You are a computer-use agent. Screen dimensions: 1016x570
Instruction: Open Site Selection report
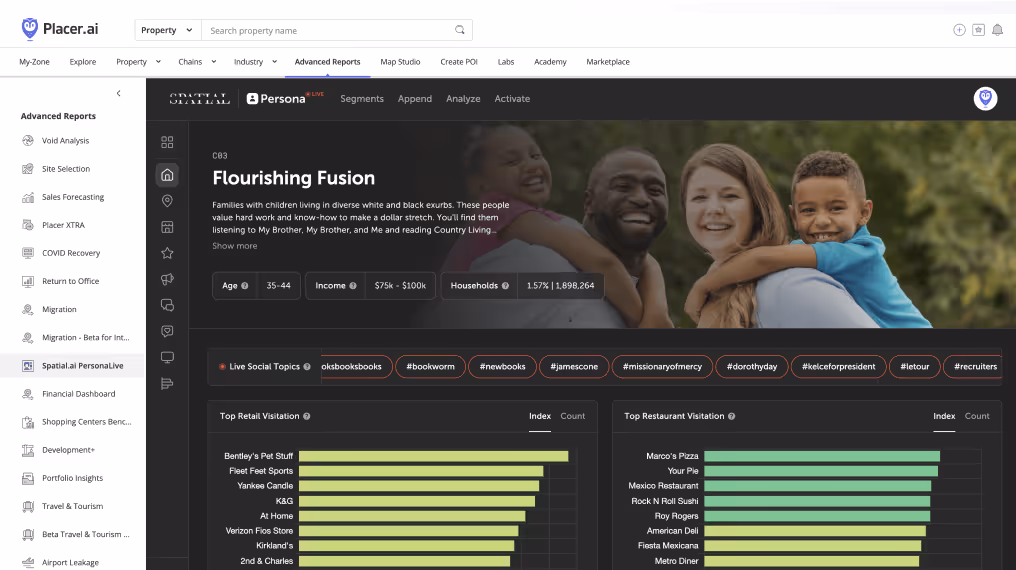pyautogui.click(x=66, y=169)
